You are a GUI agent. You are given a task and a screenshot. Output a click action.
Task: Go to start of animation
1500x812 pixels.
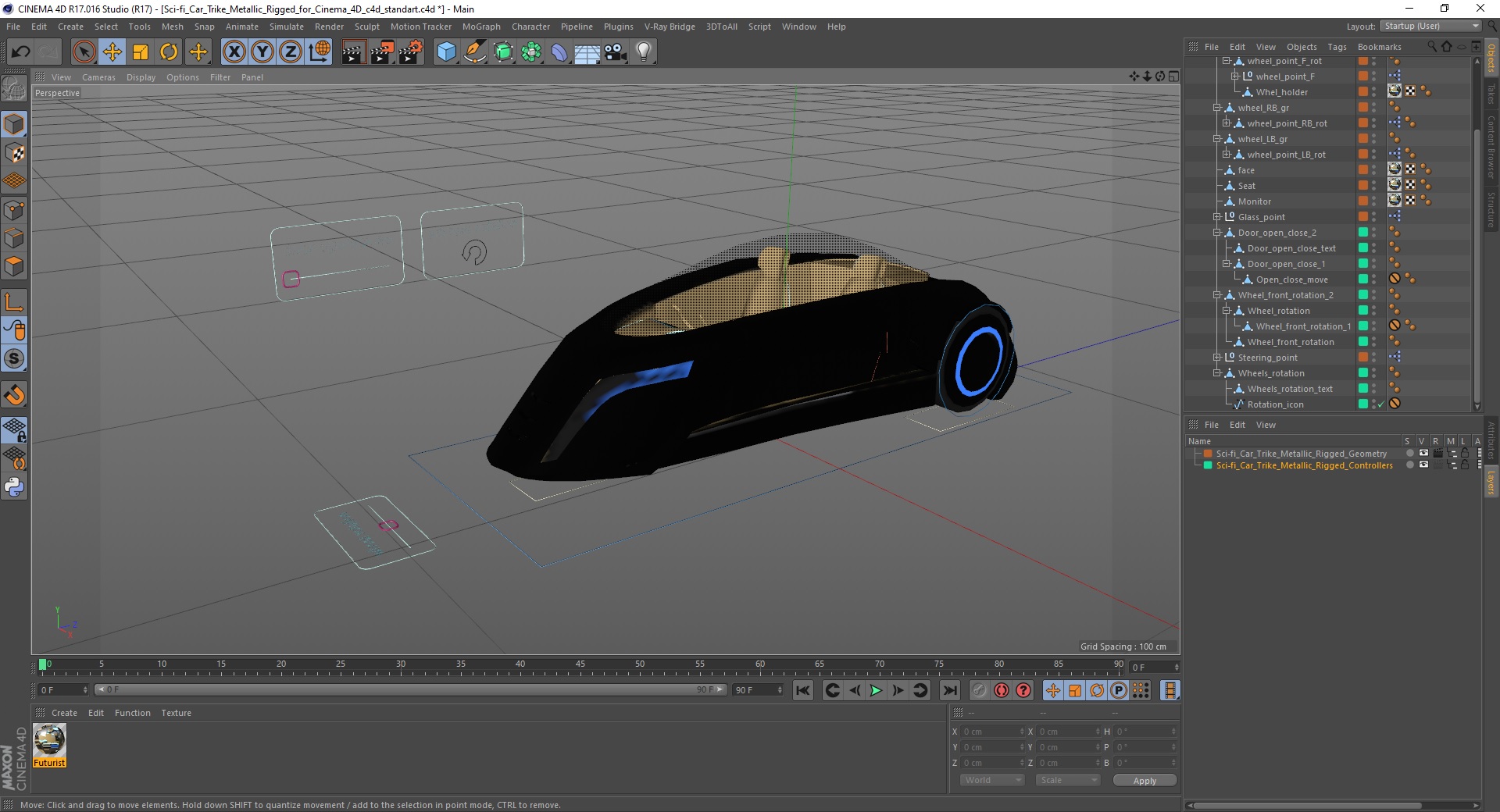(803, 690)
